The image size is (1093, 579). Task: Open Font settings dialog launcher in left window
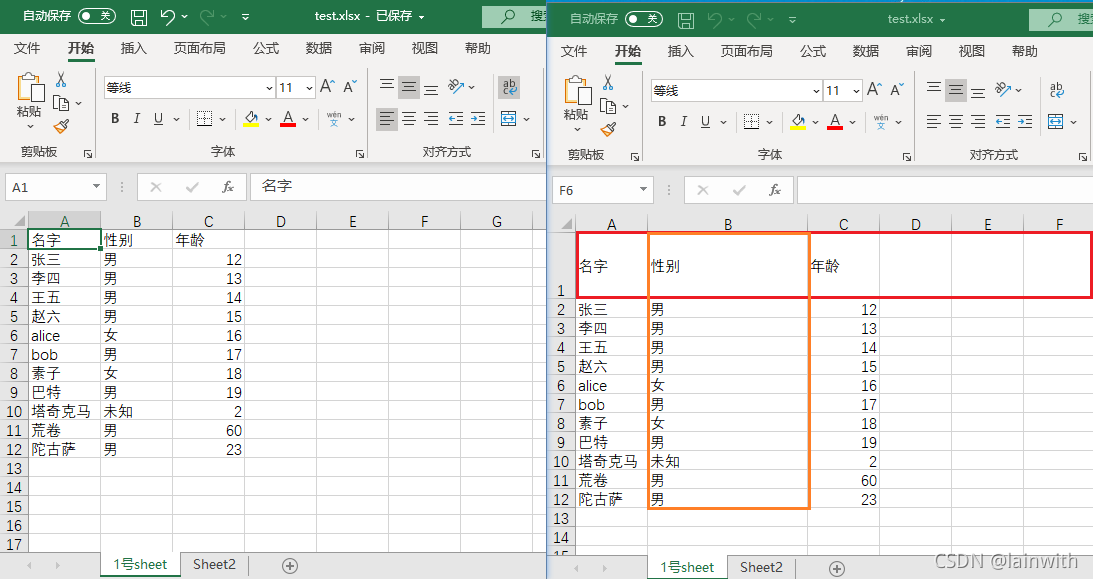click(x=360, y=153)
